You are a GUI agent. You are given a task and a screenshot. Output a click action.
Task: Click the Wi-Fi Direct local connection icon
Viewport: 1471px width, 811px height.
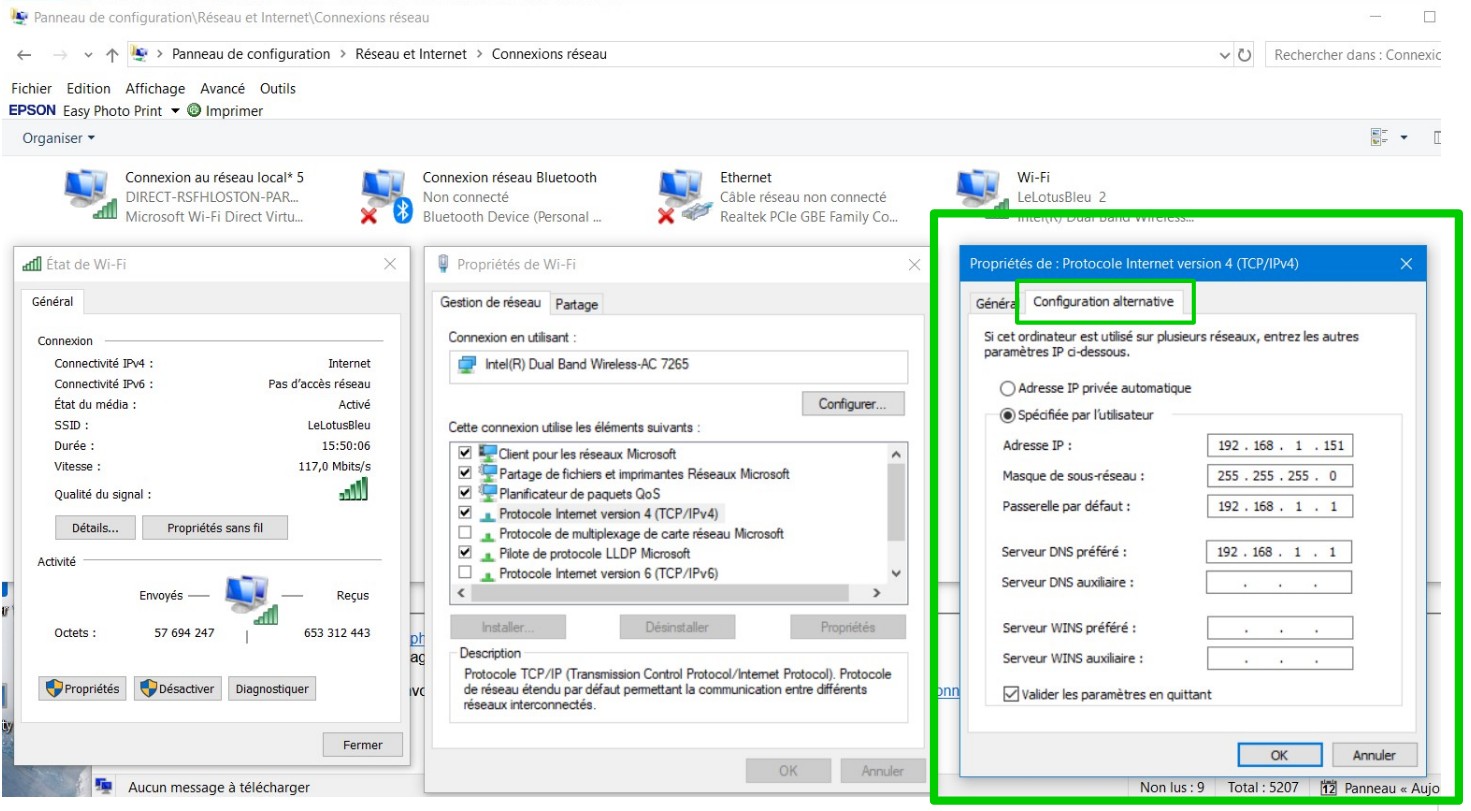point(90,195)
